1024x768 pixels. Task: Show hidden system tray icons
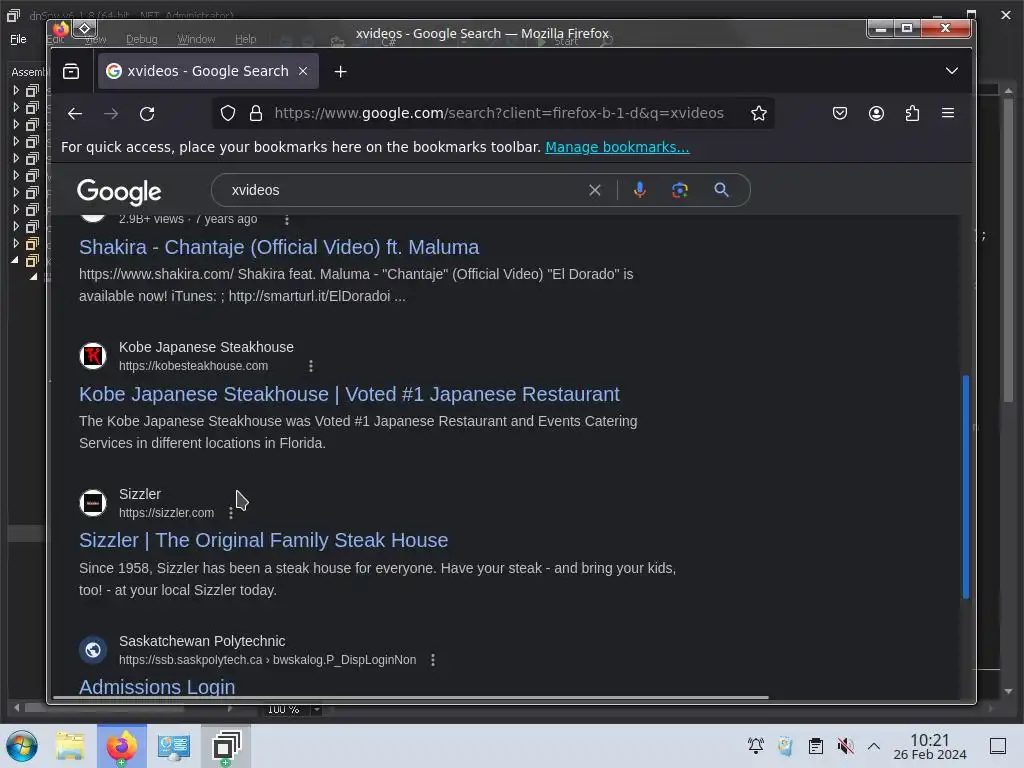874,746
